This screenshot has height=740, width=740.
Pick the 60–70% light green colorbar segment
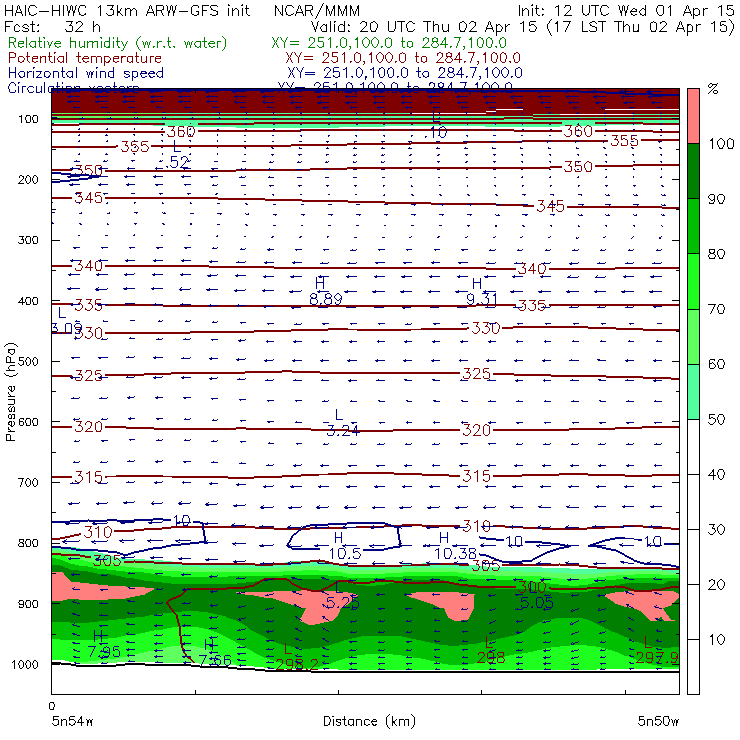[693, 336]
